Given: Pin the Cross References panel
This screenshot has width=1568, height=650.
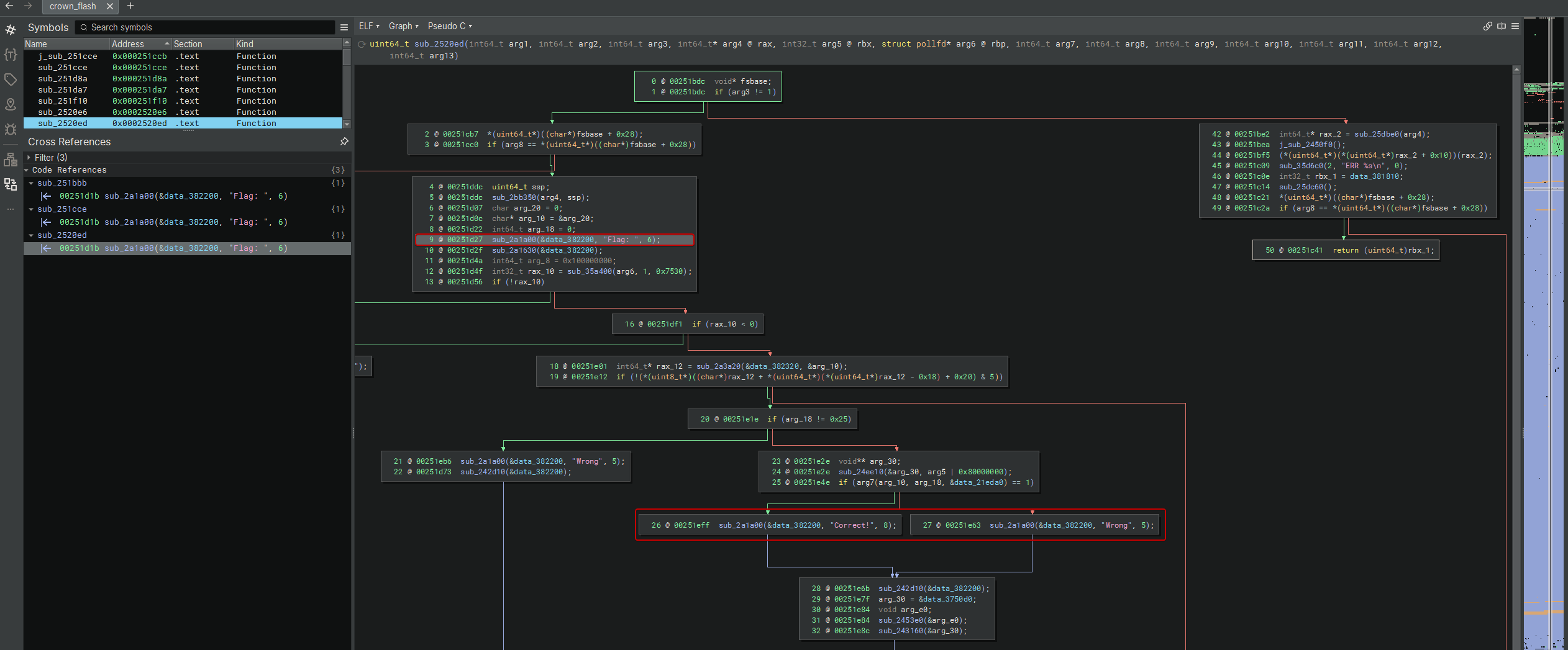Looking at the screenshot, I should pos(344,142).
